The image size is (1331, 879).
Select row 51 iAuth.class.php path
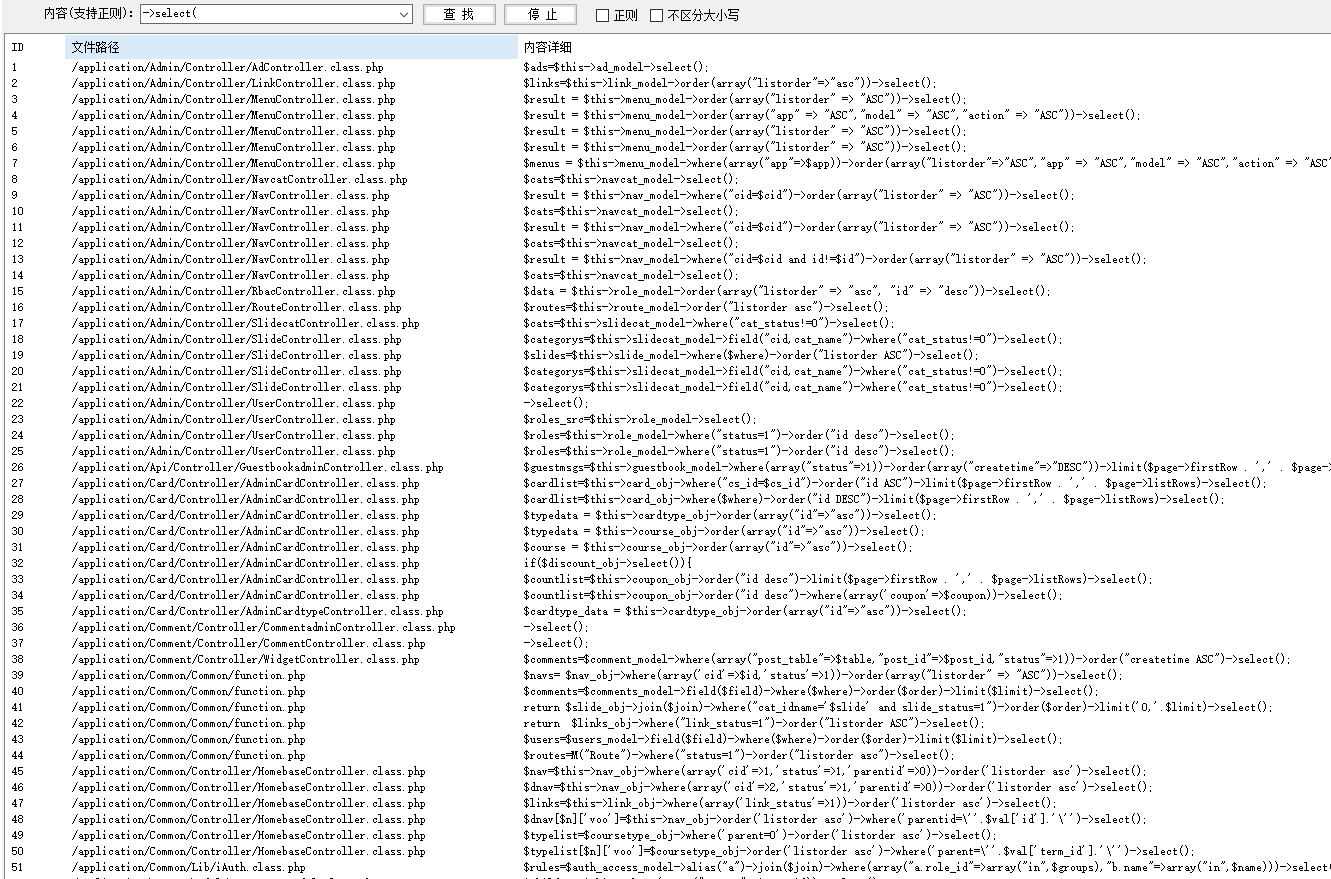click(x=188, y=867)
